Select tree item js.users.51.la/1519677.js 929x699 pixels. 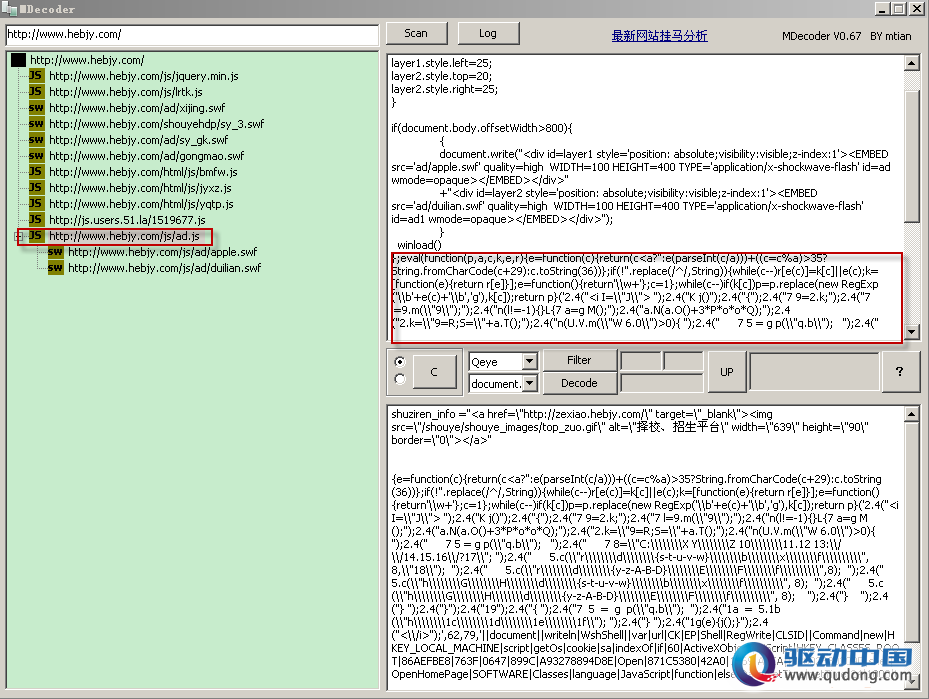click(x=127, y=220)
